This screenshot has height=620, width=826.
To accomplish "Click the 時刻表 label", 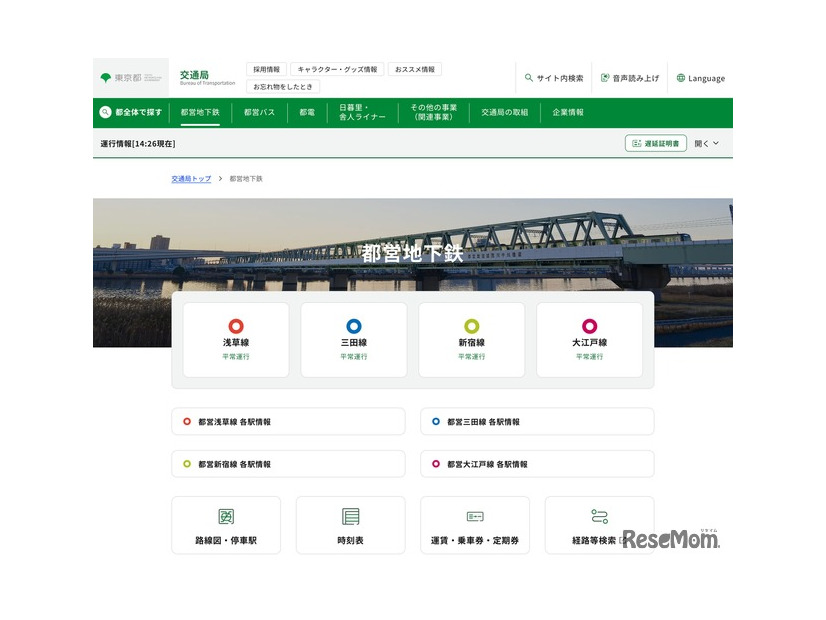I will coord(350,540).
